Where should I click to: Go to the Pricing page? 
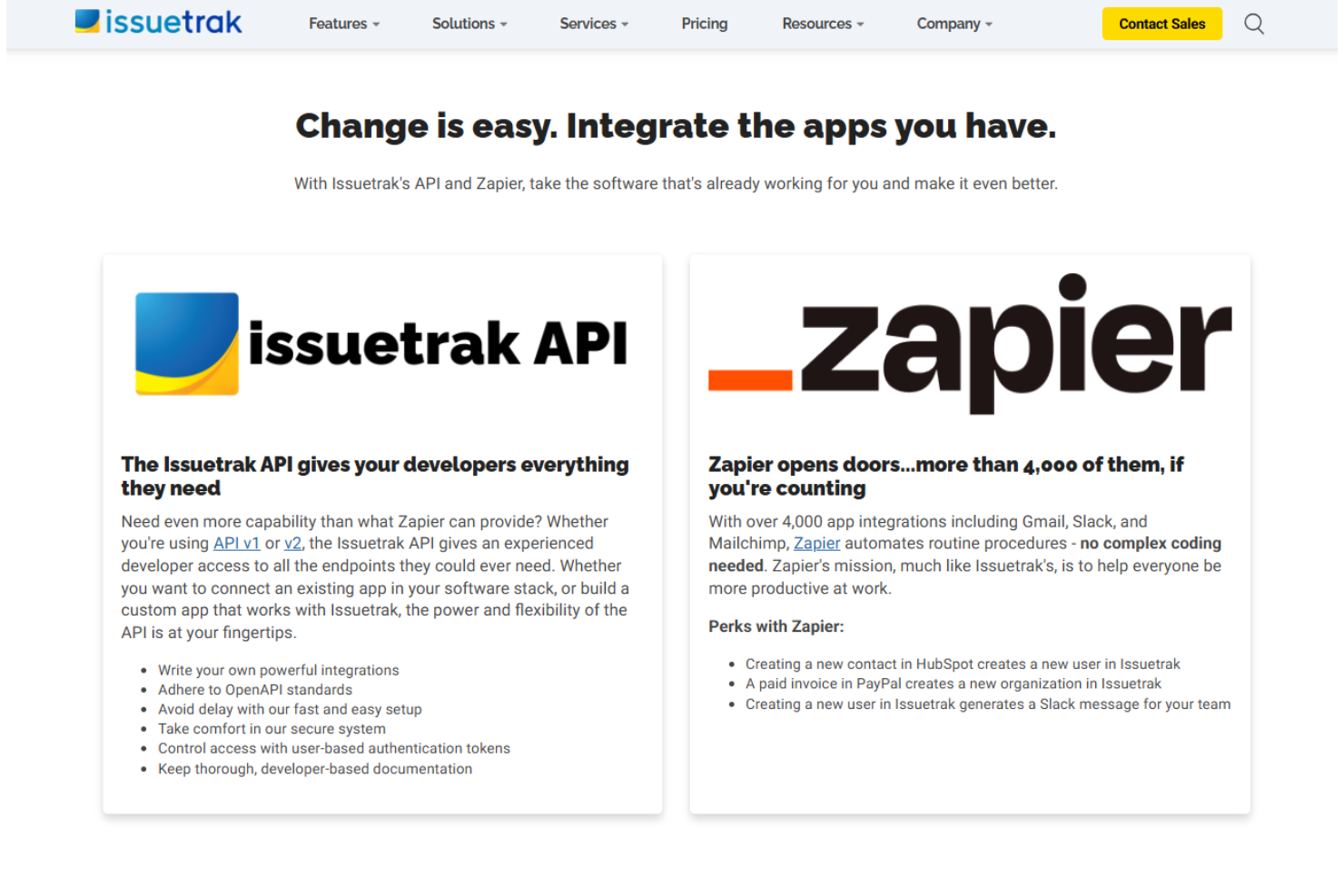point(705,24)
